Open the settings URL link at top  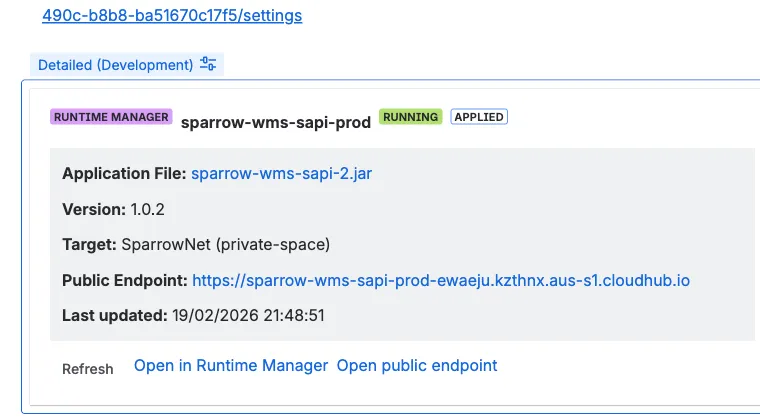[x=172, y=16]
